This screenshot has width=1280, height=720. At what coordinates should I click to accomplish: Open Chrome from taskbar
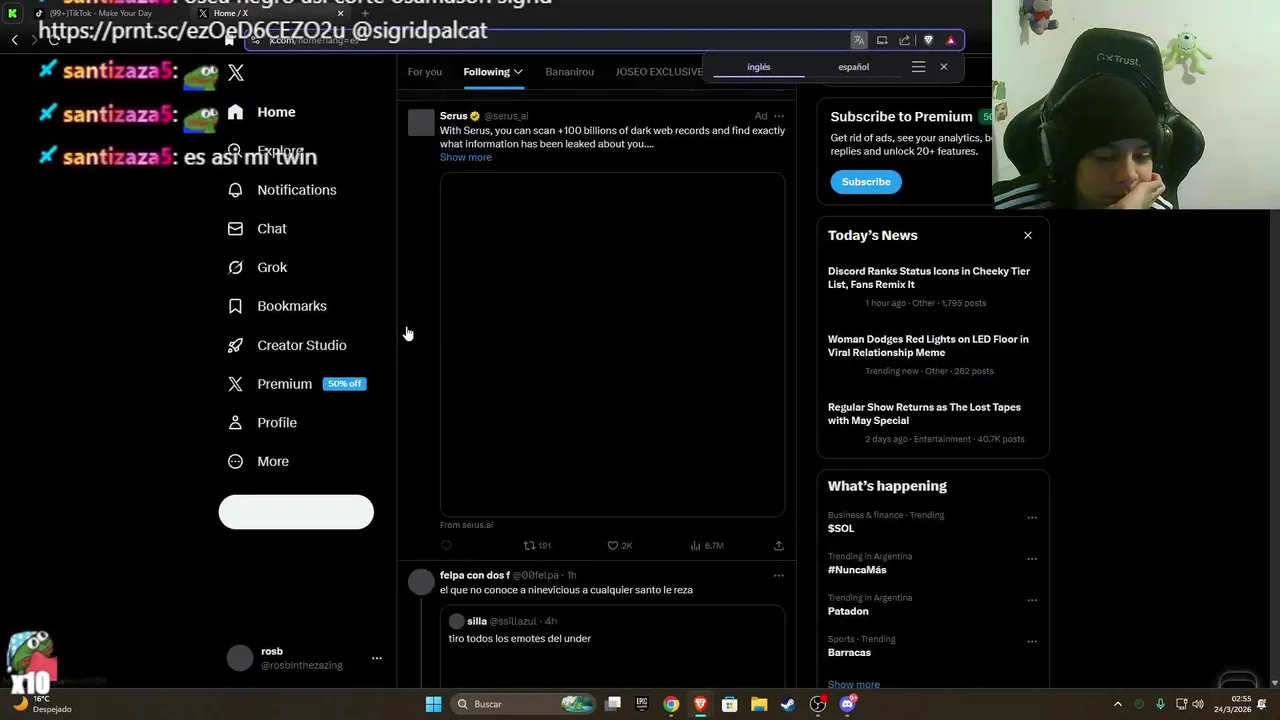click(x=671, y=704)
